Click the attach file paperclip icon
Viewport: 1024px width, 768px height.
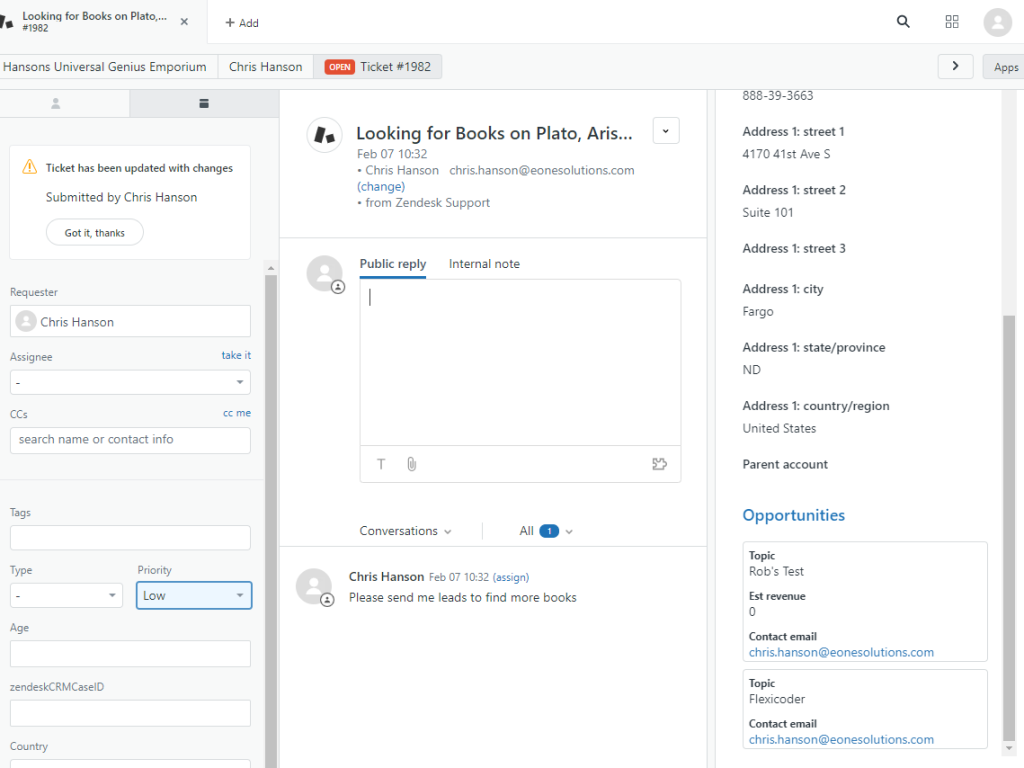[x=411, y=464]
